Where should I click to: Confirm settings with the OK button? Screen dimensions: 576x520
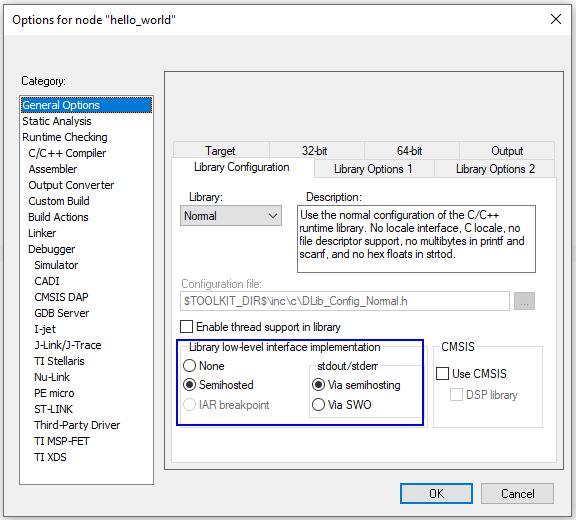436,493
